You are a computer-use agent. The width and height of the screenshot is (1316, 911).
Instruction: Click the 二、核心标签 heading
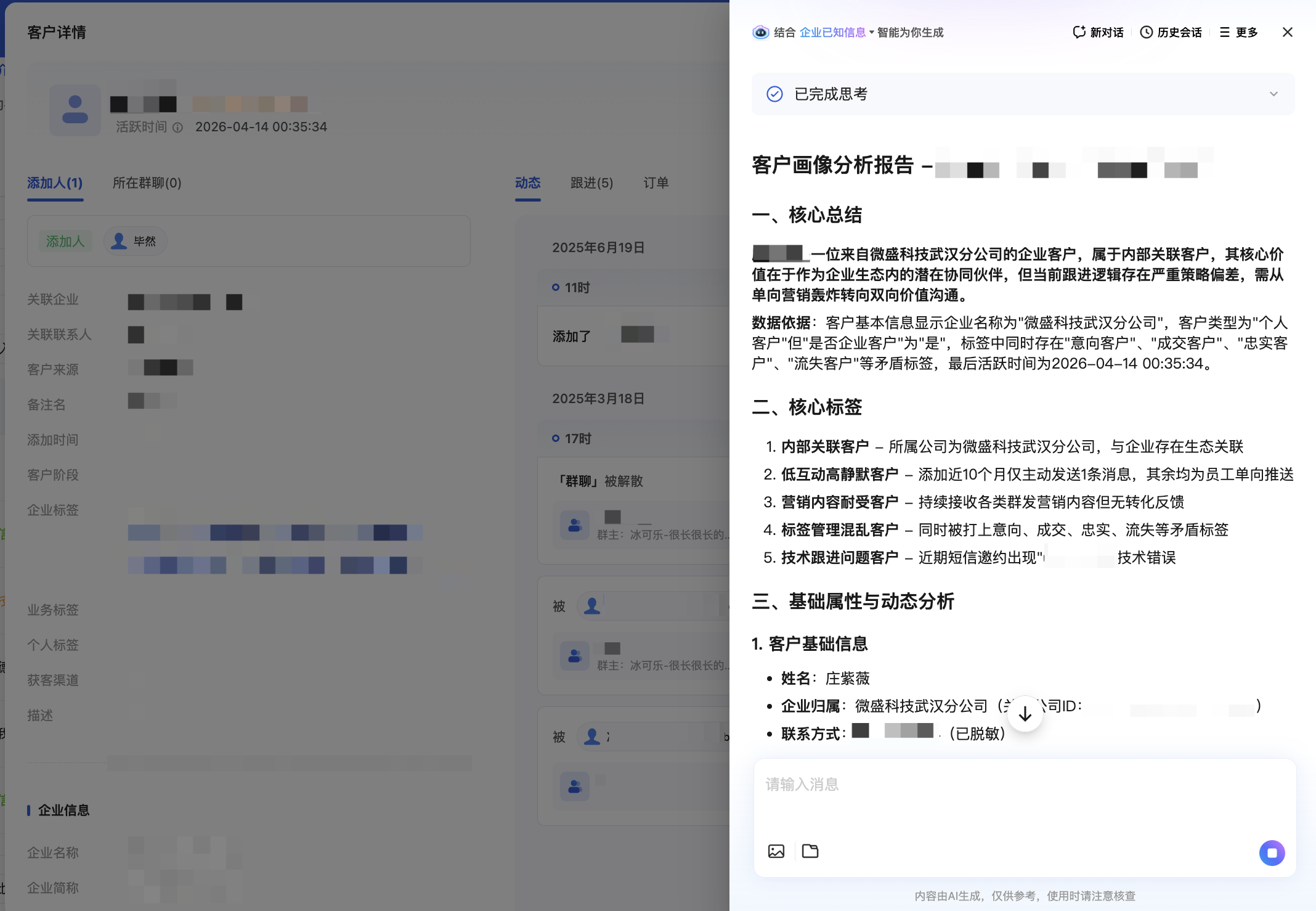point(807,407)
